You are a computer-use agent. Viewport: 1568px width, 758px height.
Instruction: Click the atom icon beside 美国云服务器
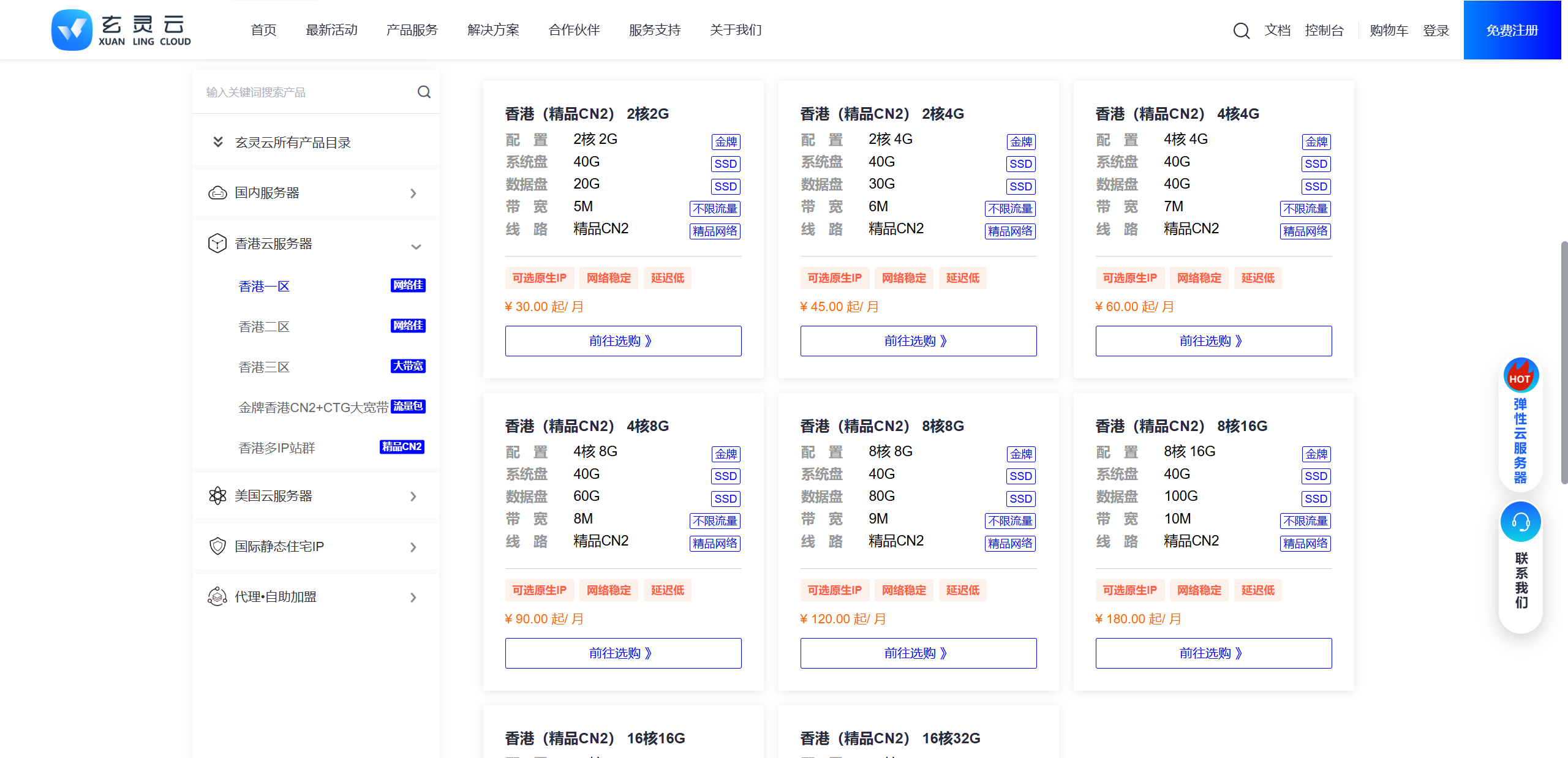point(218,496)
